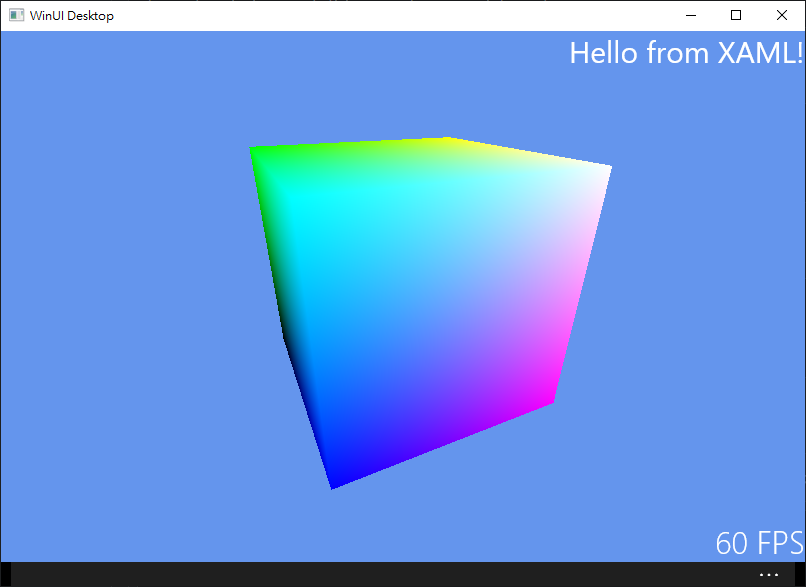Maximize the WinUI Desktop window

735,15
